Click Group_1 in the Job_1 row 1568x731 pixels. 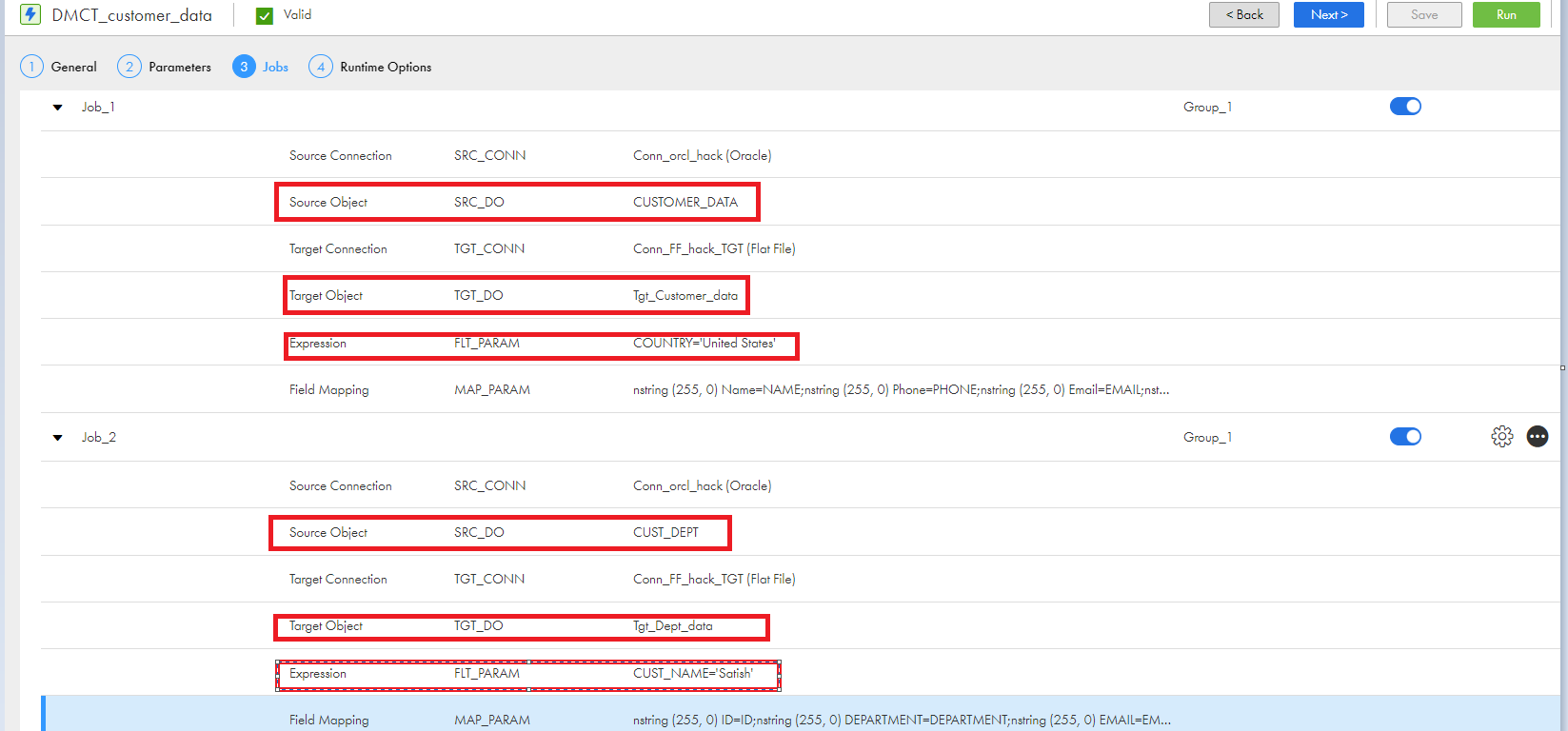[x=1207, y=107]
